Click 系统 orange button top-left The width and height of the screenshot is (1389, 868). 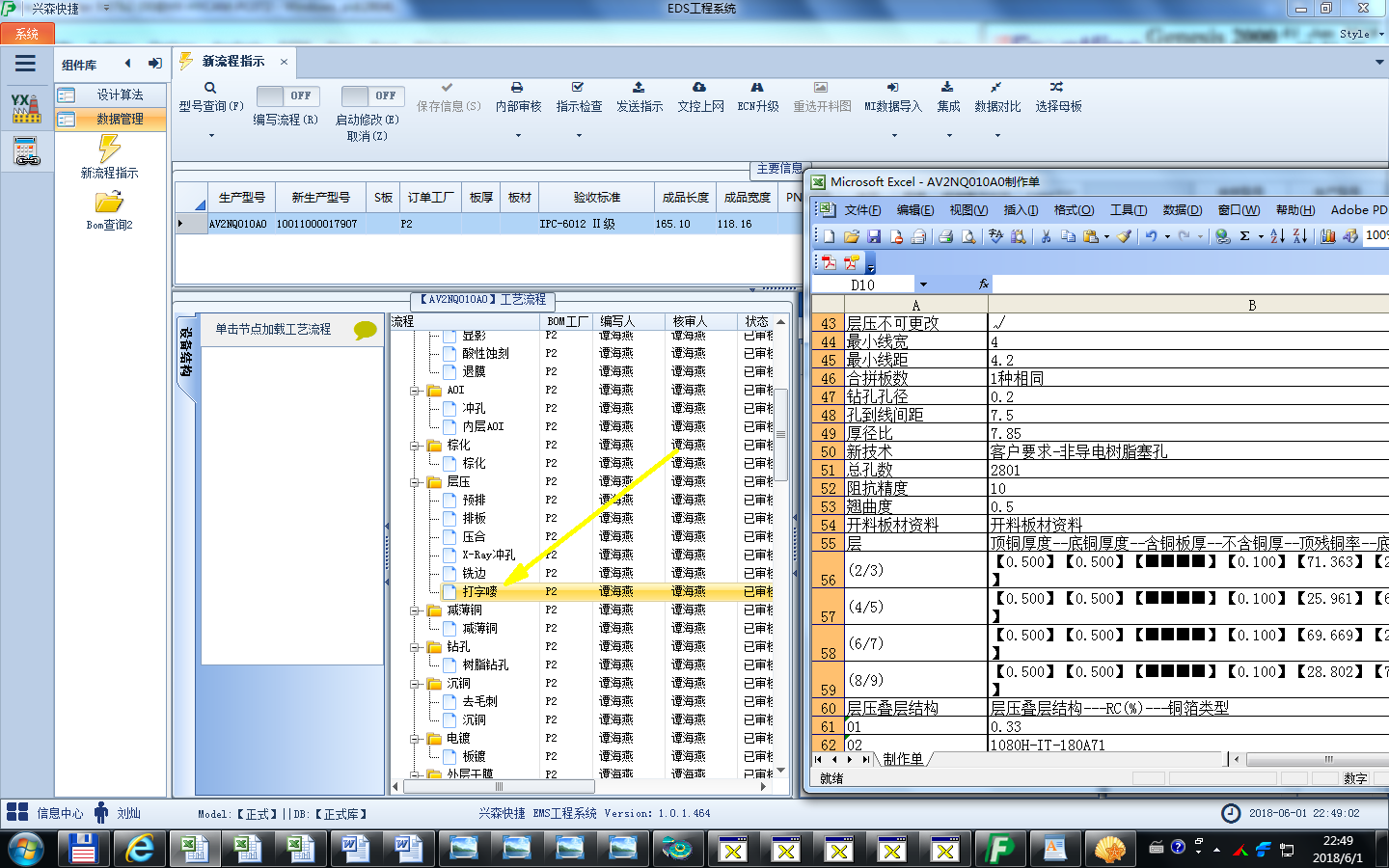[27, 34]
